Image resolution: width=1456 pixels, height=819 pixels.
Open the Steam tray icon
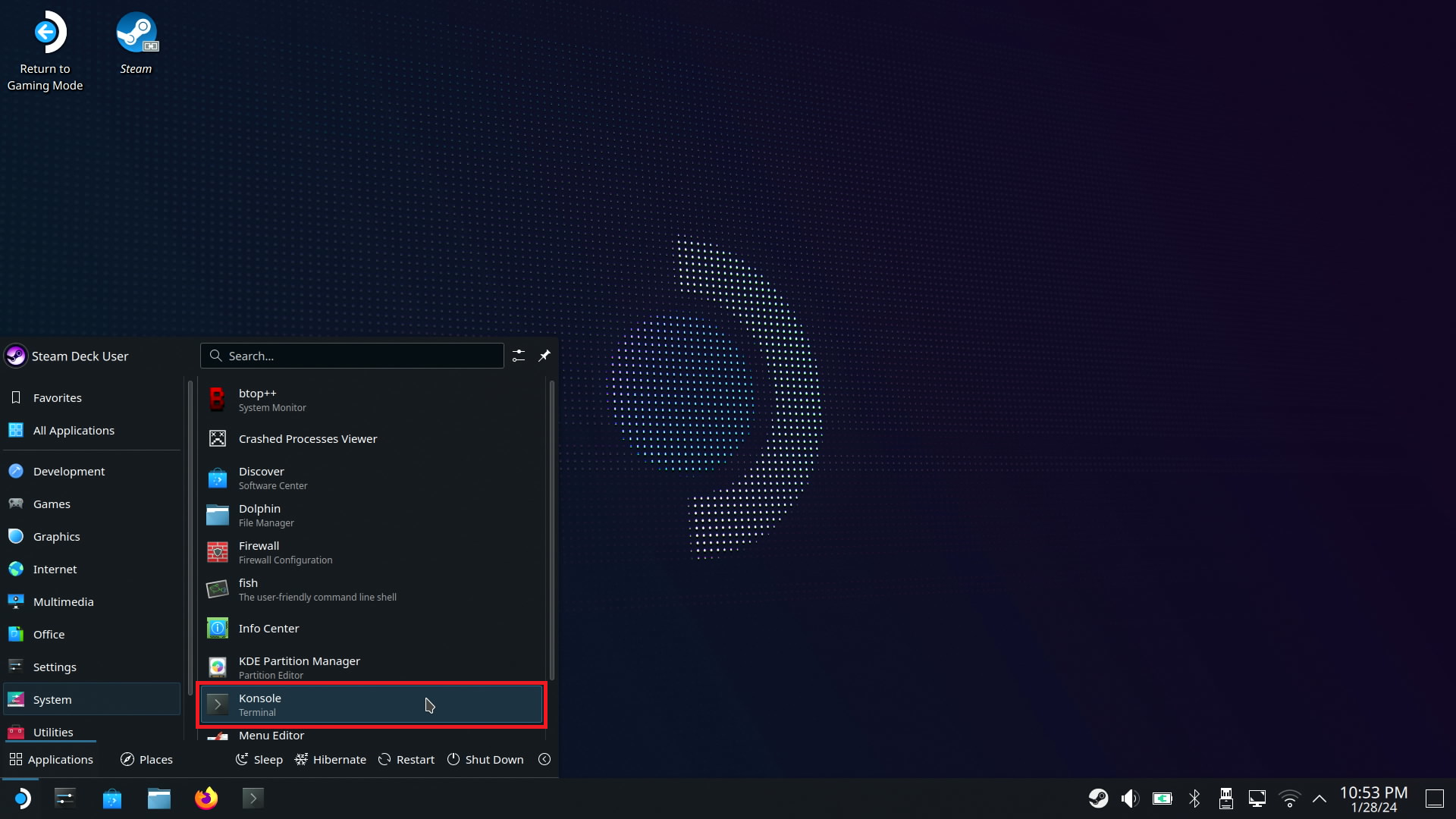coord(1098,798)
